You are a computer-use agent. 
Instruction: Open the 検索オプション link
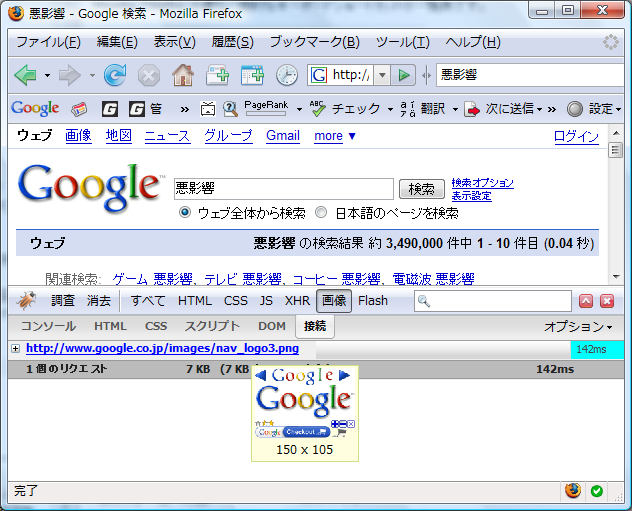[482, 183]
